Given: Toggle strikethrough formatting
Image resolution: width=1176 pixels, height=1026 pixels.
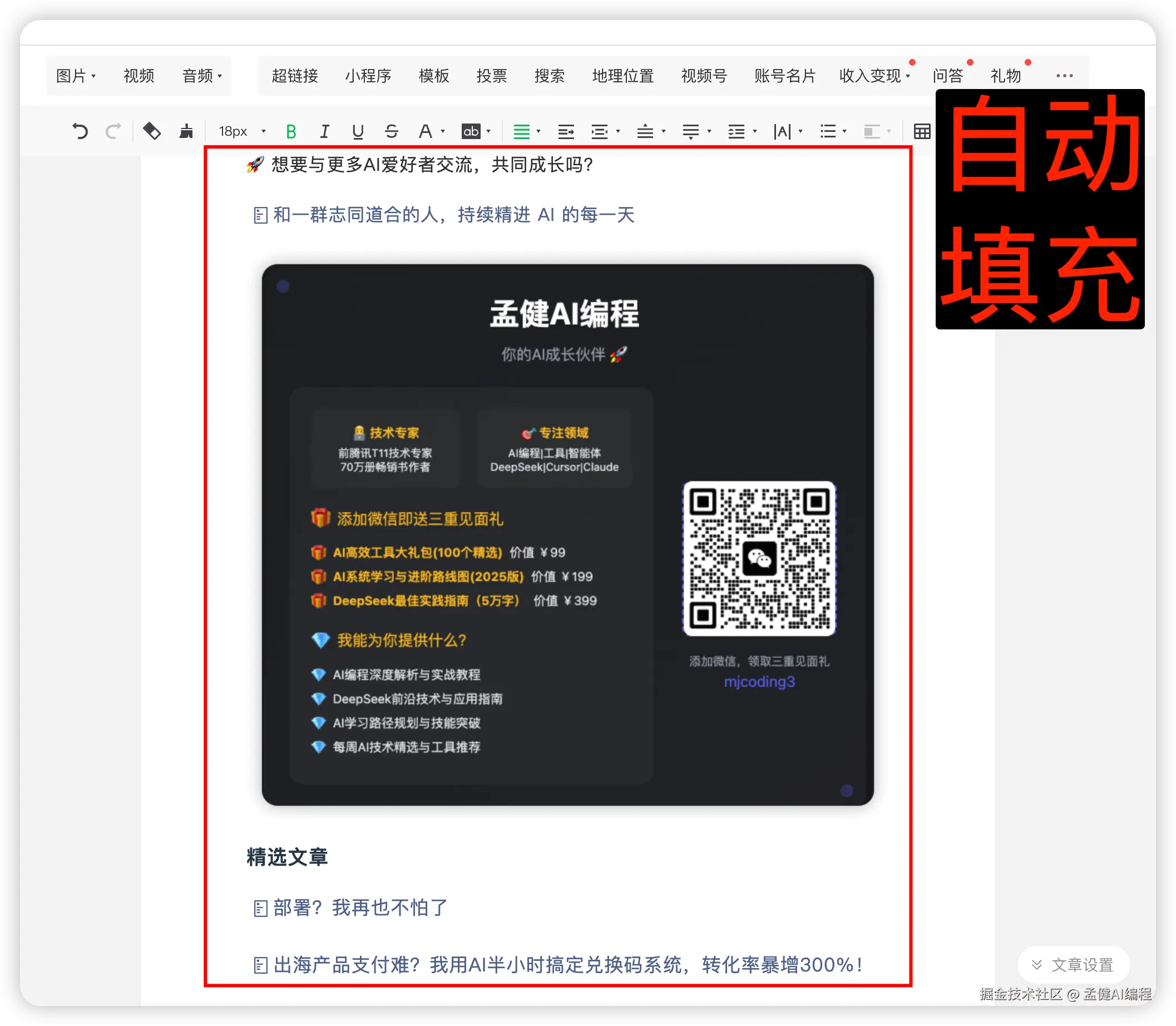Looking at the screenshot, I should (392, 132).
